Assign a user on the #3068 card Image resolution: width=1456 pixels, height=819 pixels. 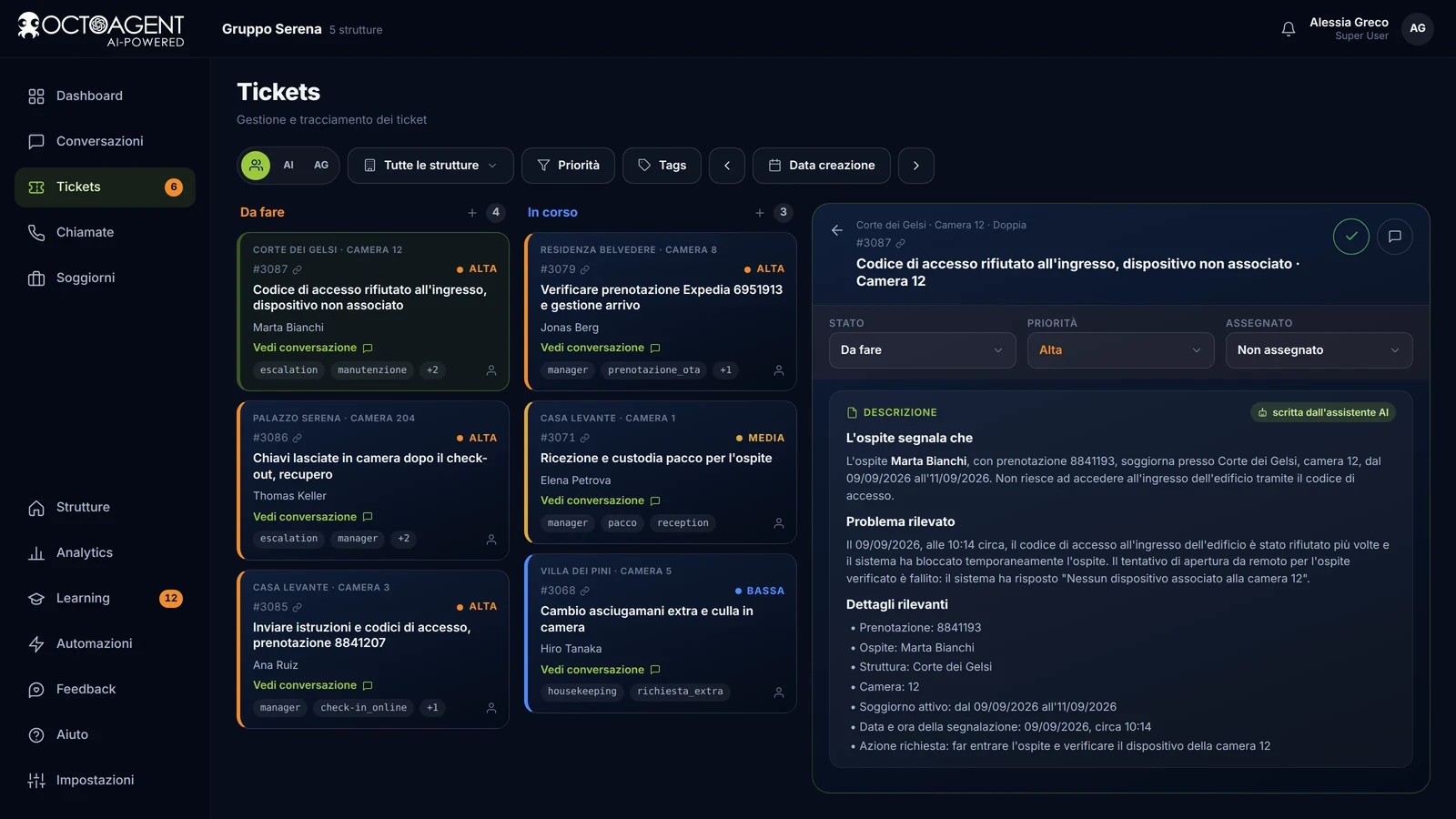pos(779,693)
